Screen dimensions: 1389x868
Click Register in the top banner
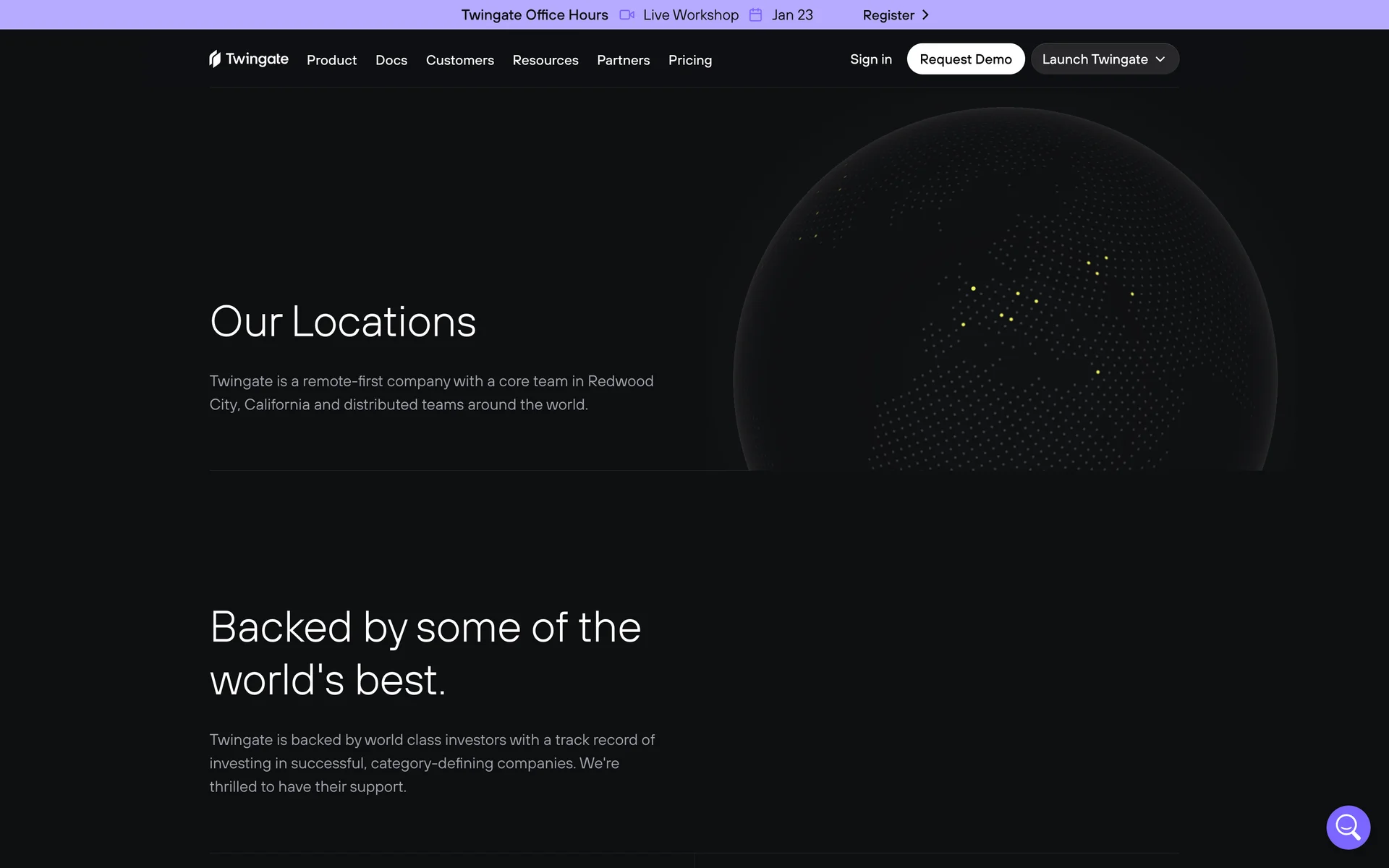pos(888,15)
